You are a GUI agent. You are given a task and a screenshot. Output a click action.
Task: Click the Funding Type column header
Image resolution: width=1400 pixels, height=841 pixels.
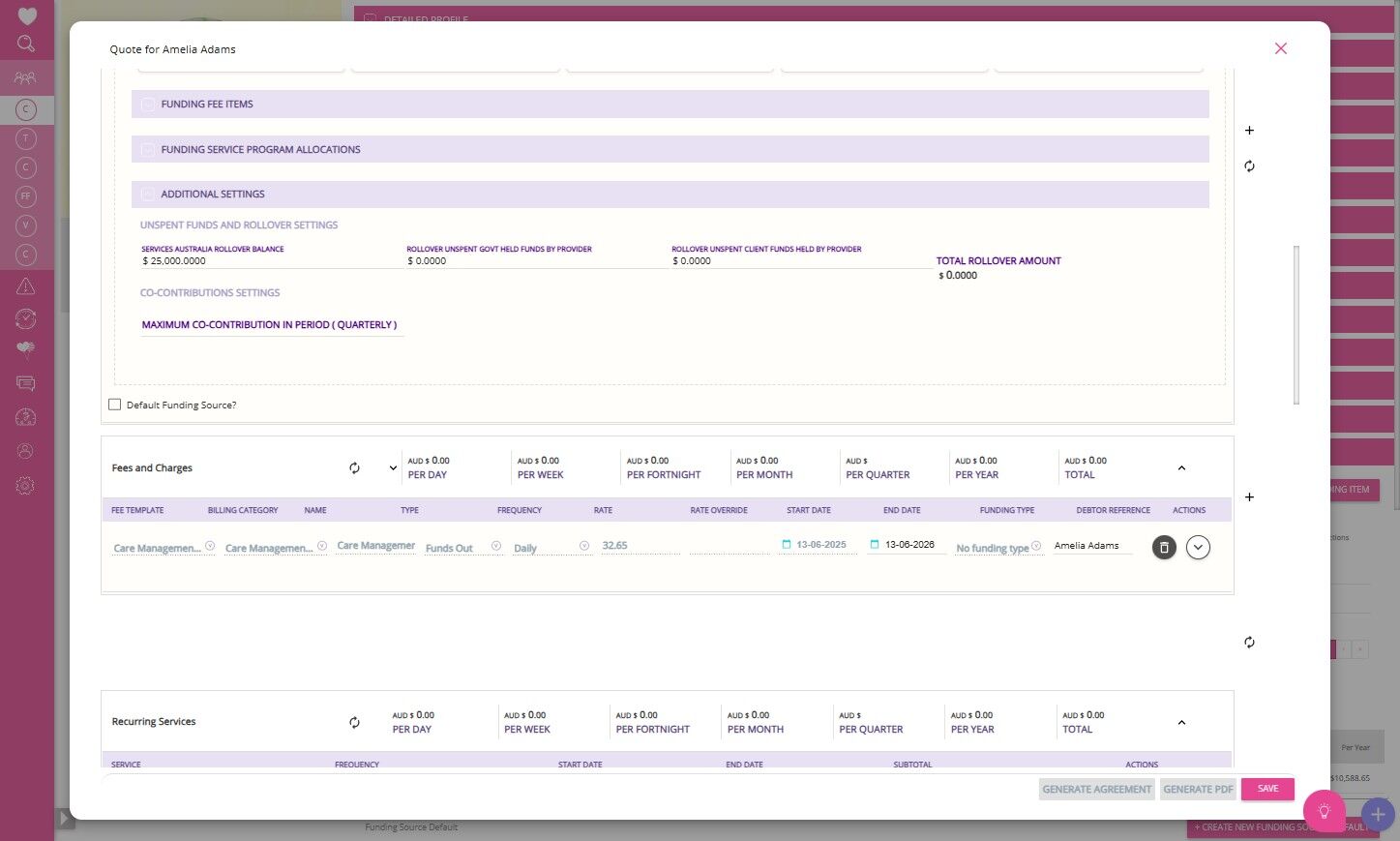pyautogui.click(x=1007, y=510)
